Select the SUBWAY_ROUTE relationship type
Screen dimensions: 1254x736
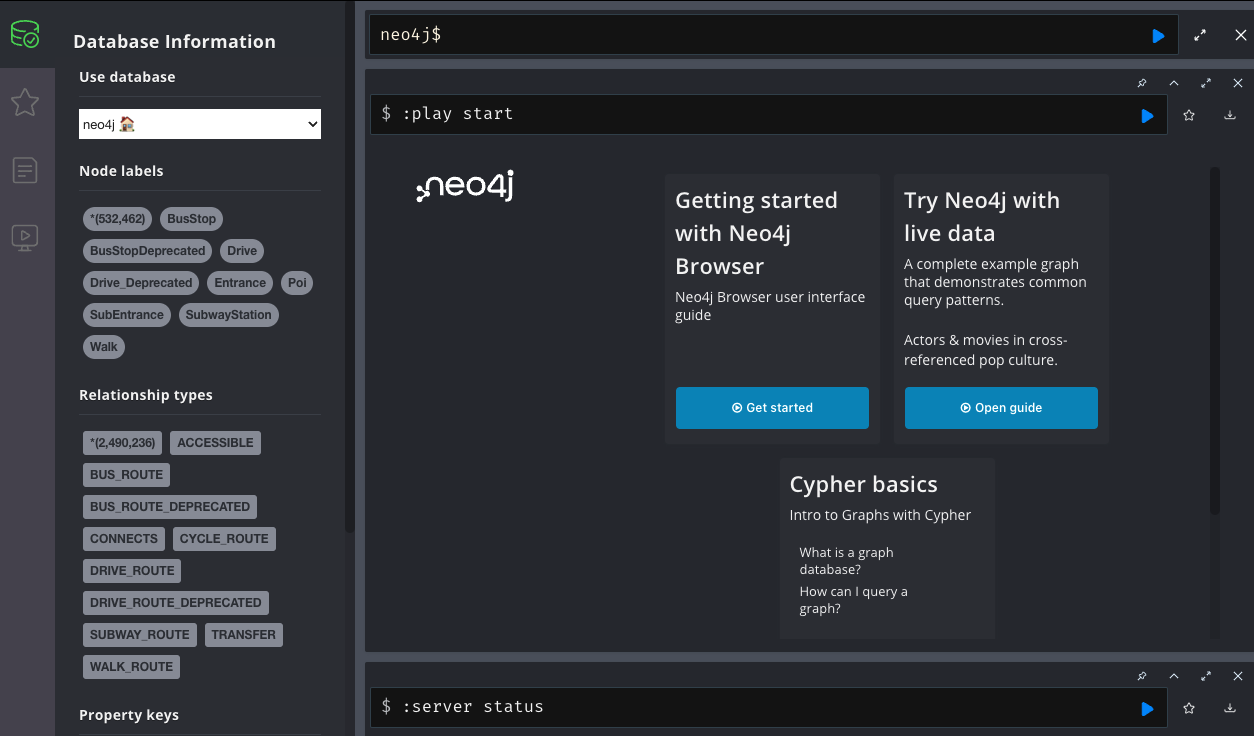click(x=140, y=635)
